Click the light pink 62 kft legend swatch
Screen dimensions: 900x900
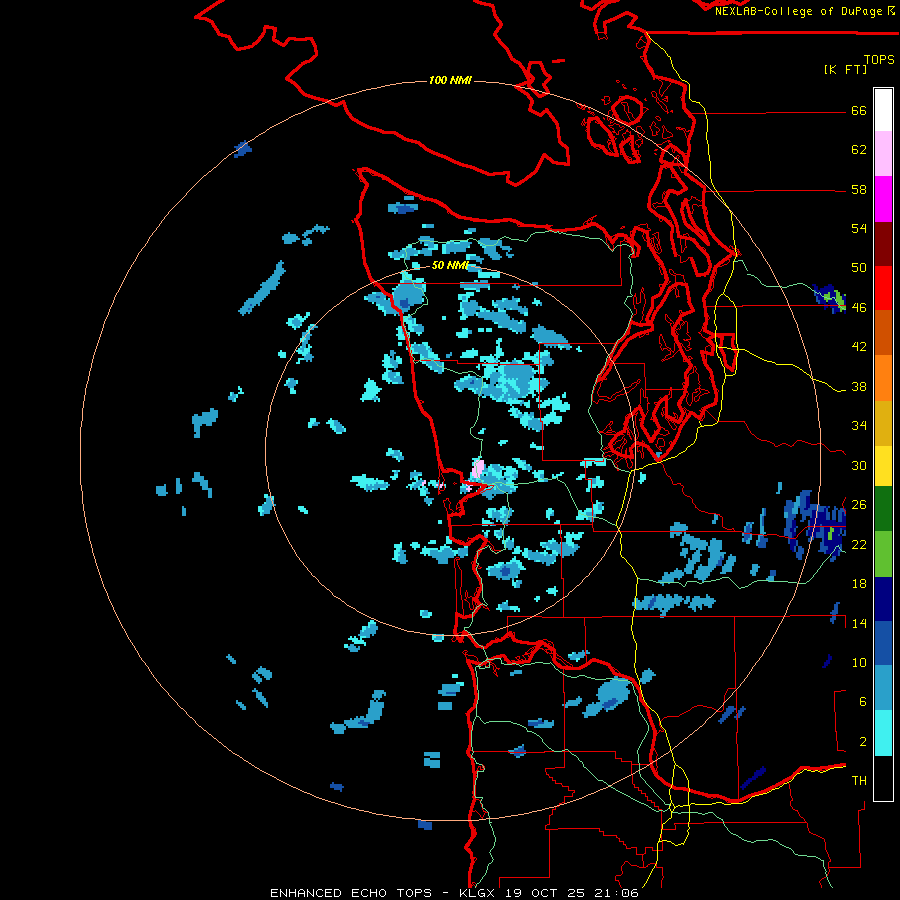click(x=883, y=154)
